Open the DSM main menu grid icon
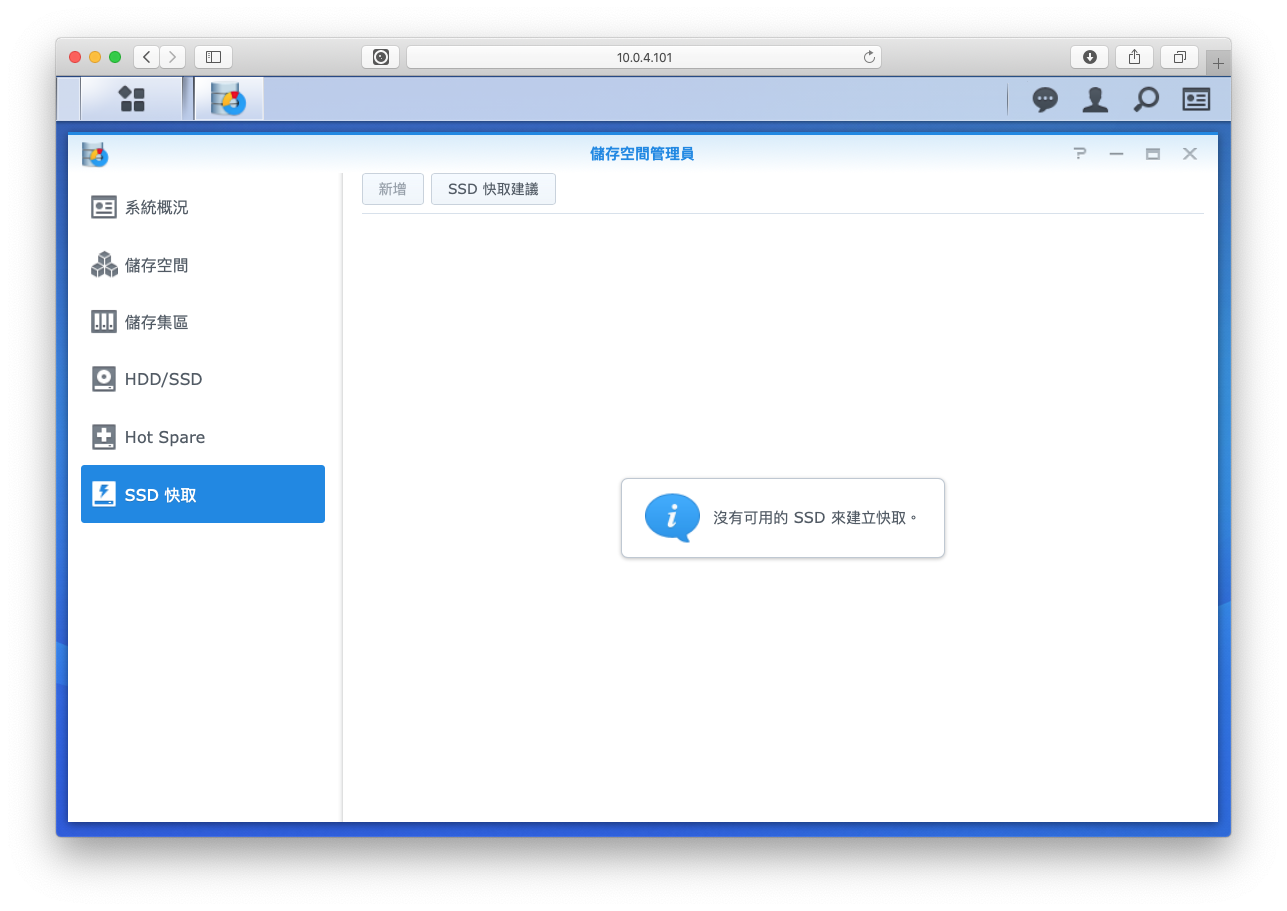The height and width of the screenshot is (911, 1287). 132,99
